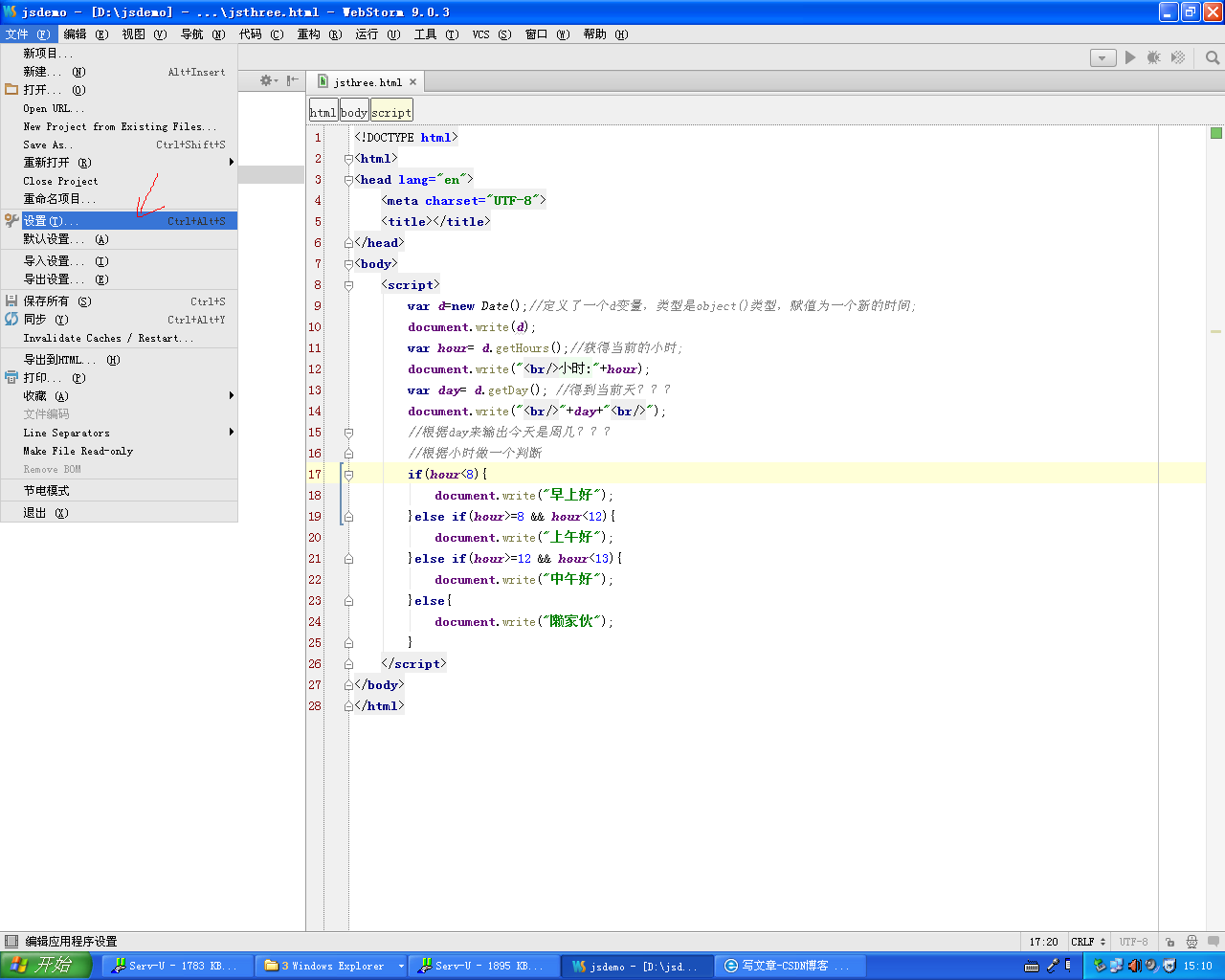This screenshot has height=980, width=1225.
Task: Click the Run triangle icon in toolbar
Action: 1130,57
